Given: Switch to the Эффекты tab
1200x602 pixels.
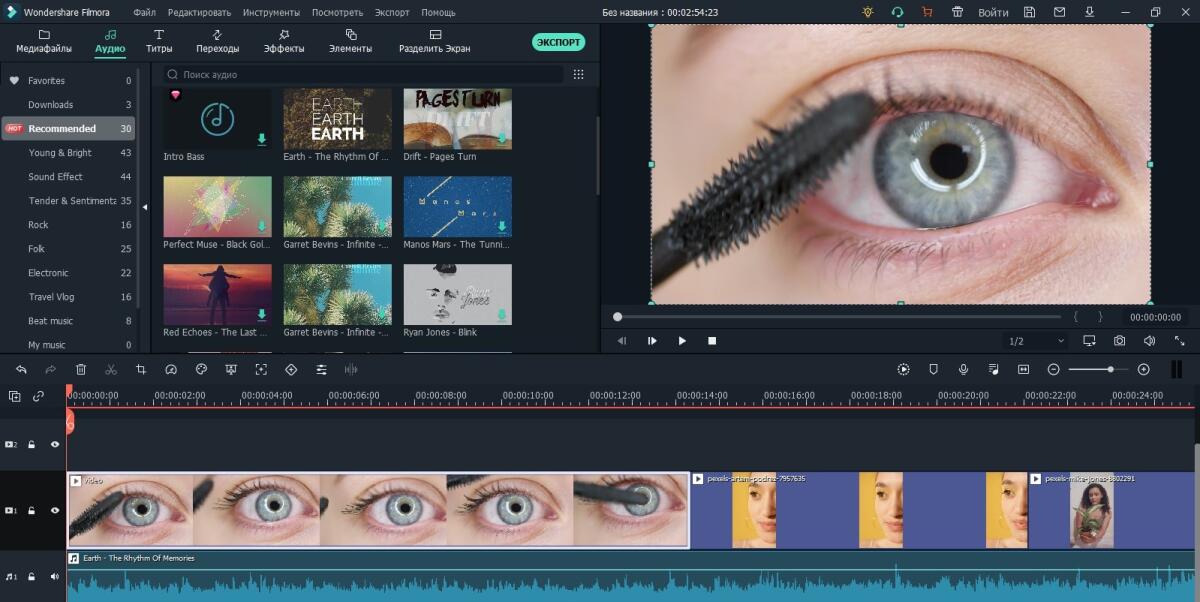Looking at the screenshot, I should 284,41.
